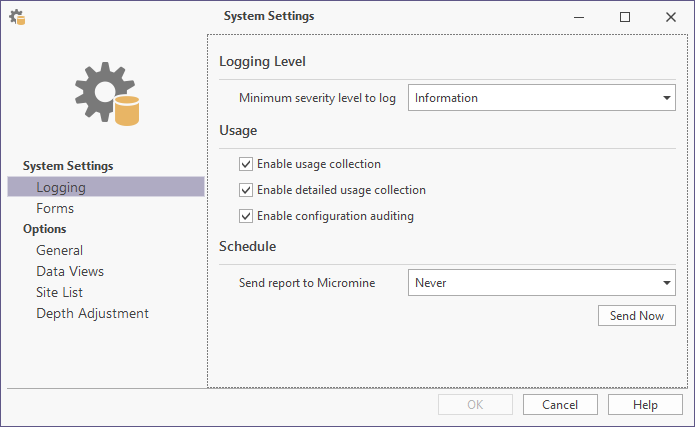The width and height of the screenshot is (695, 427).
Task: Open Help for System Settings
Action: pos(645,405)
